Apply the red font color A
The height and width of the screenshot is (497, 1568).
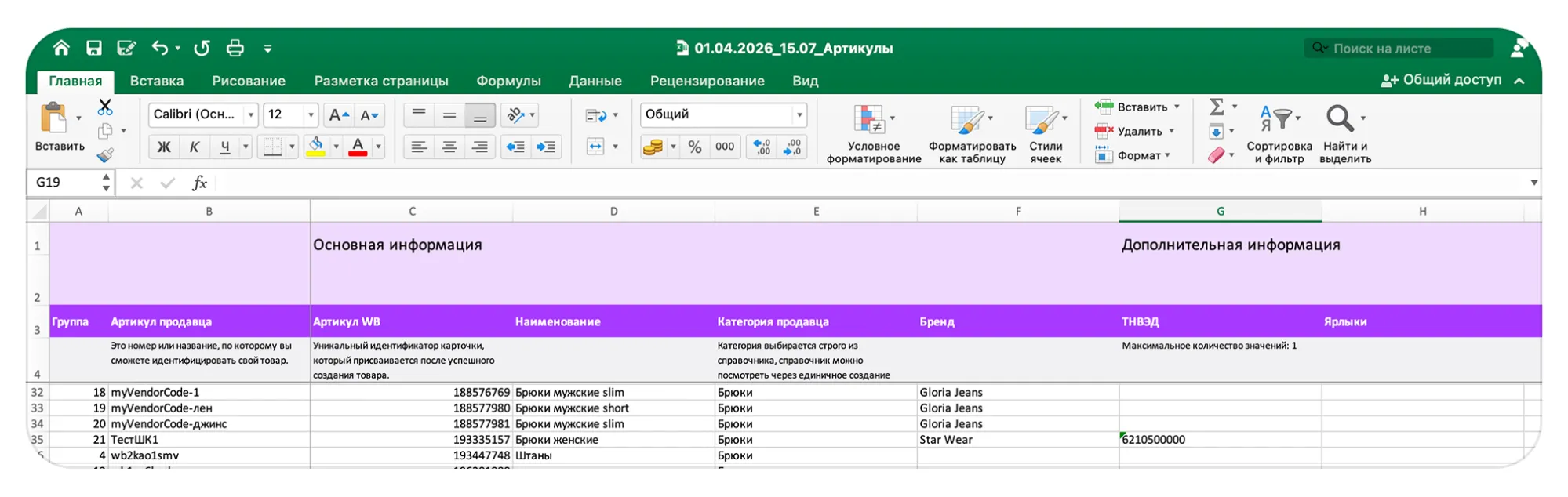point(358,147)
